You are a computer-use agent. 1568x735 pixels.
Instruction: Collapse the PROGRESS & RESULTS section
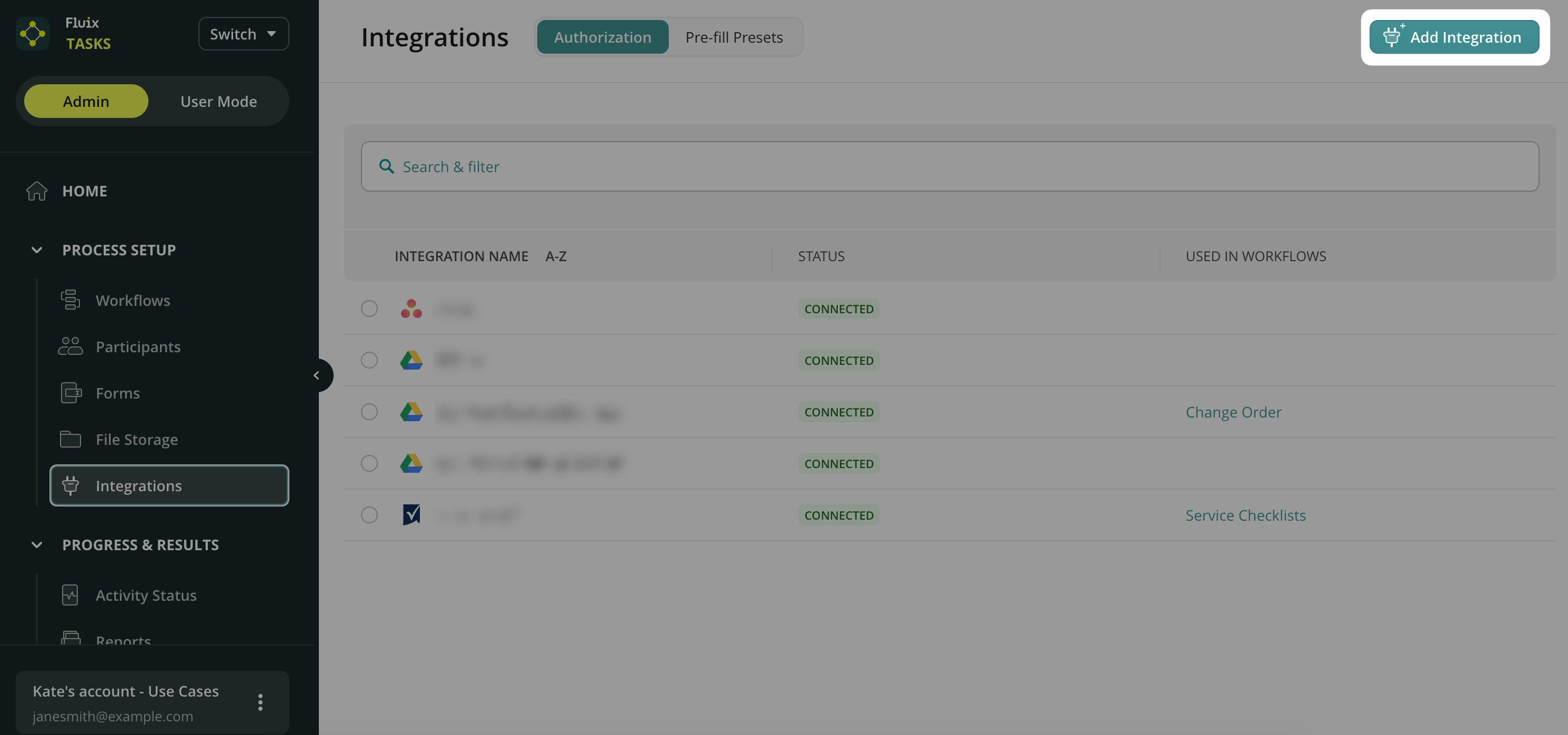pyautogui.click(x=37, y=545)
